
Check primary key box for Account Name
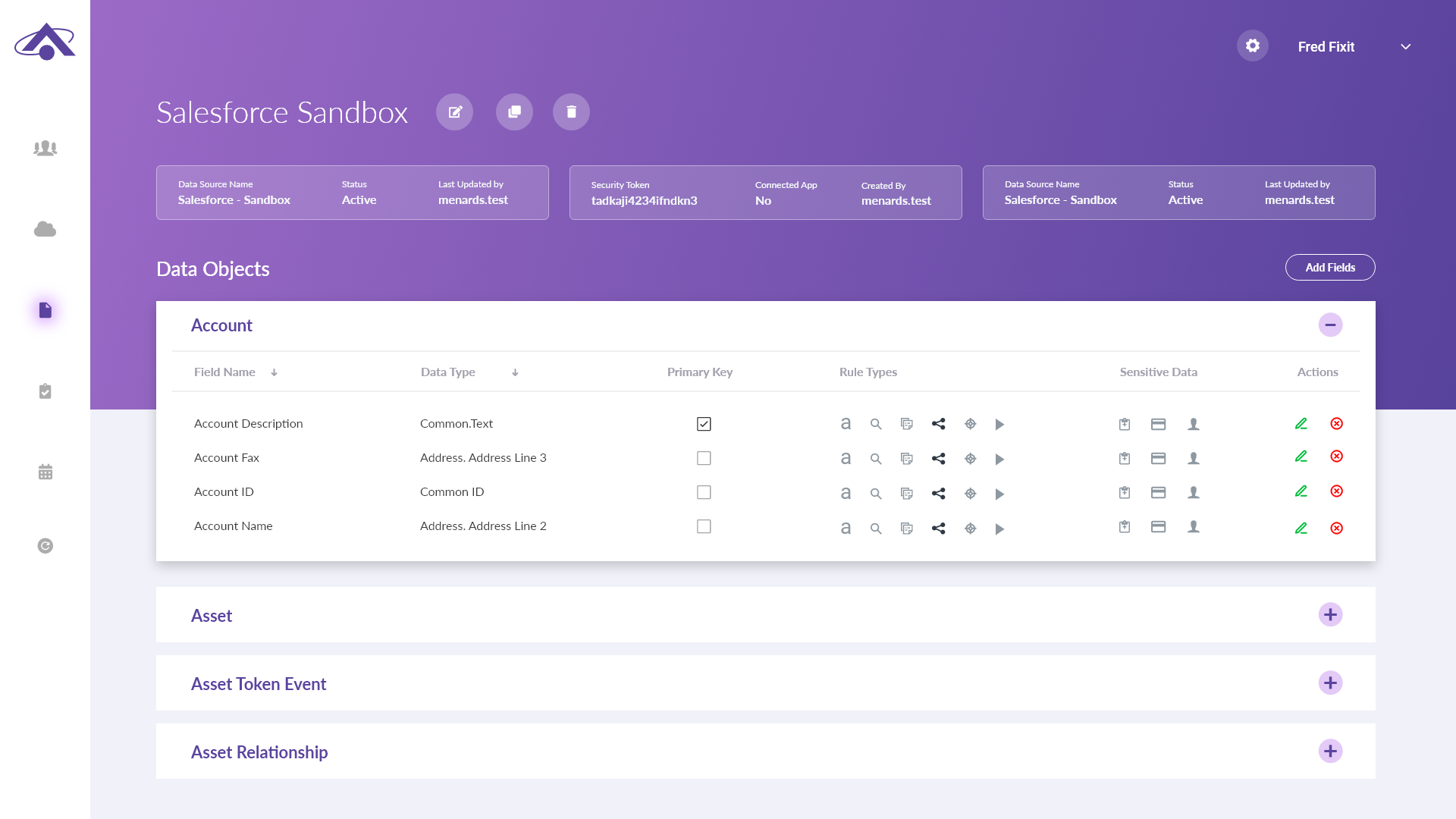coord(704,526)
